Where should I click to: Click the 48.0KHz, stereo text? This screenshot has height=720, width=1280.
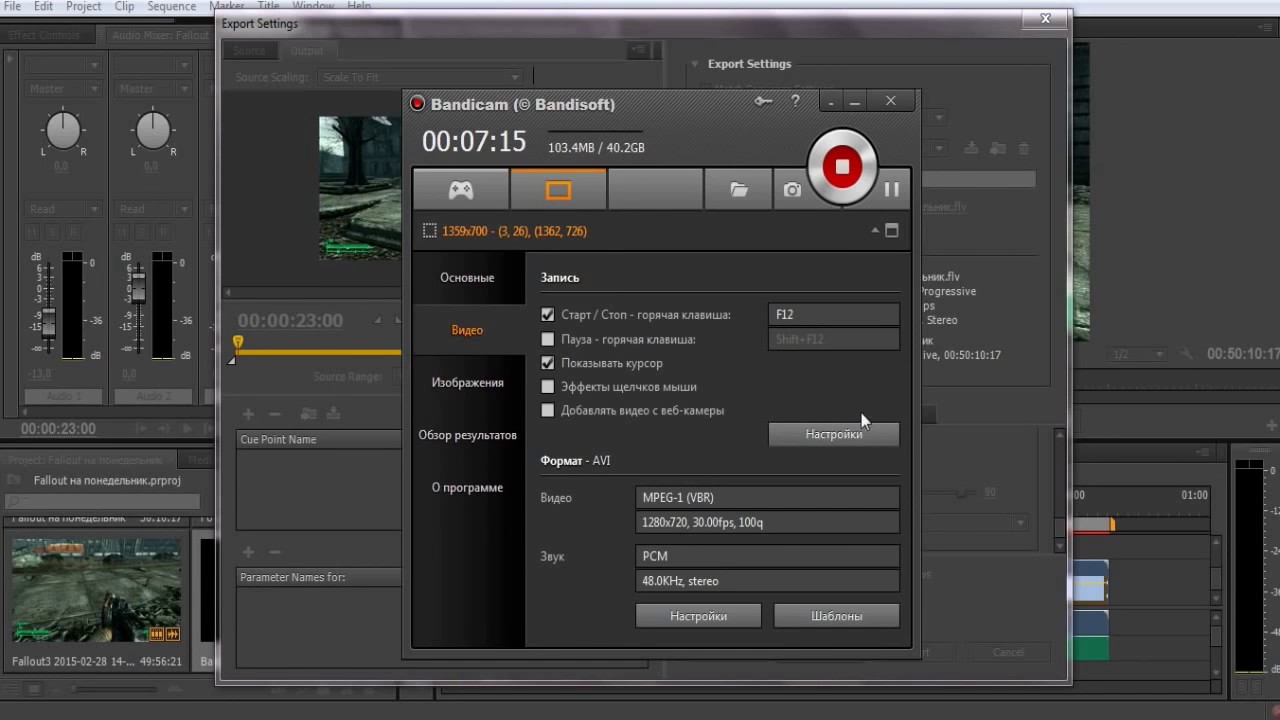tap(680, 581)
